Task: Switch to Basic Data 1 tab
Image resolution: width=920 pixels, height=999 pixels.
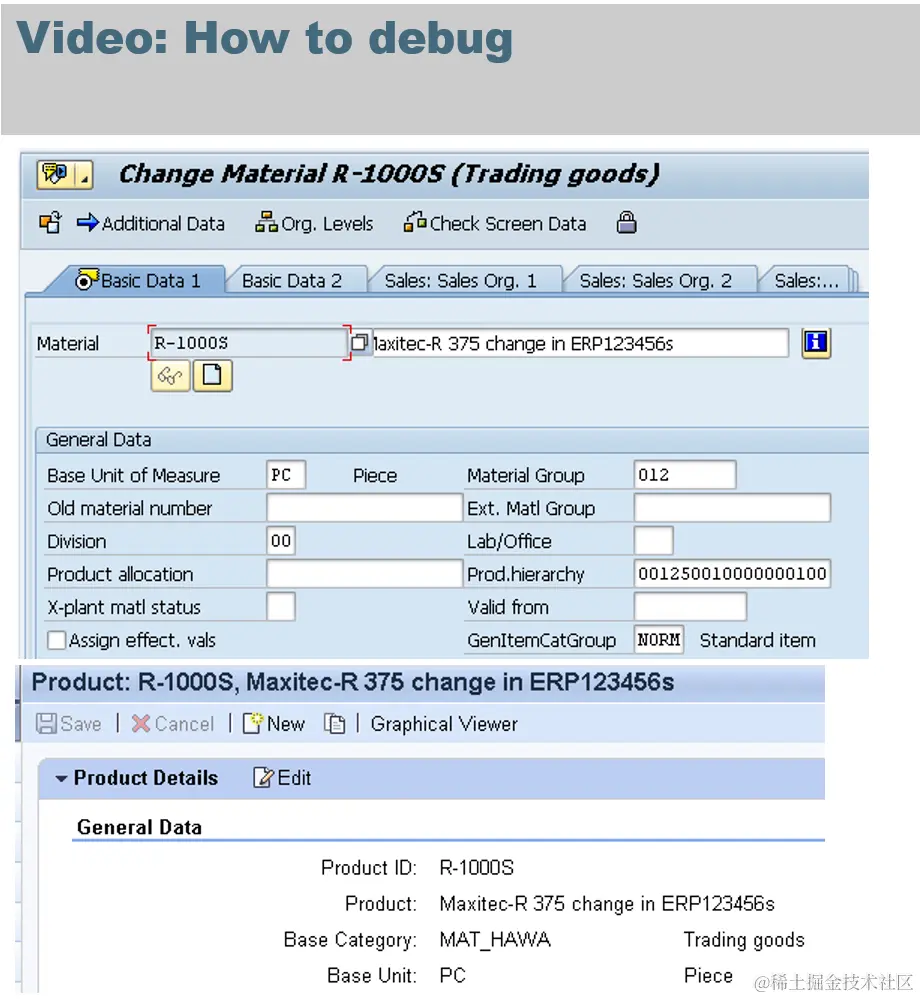Action: [x=138, y=280]
